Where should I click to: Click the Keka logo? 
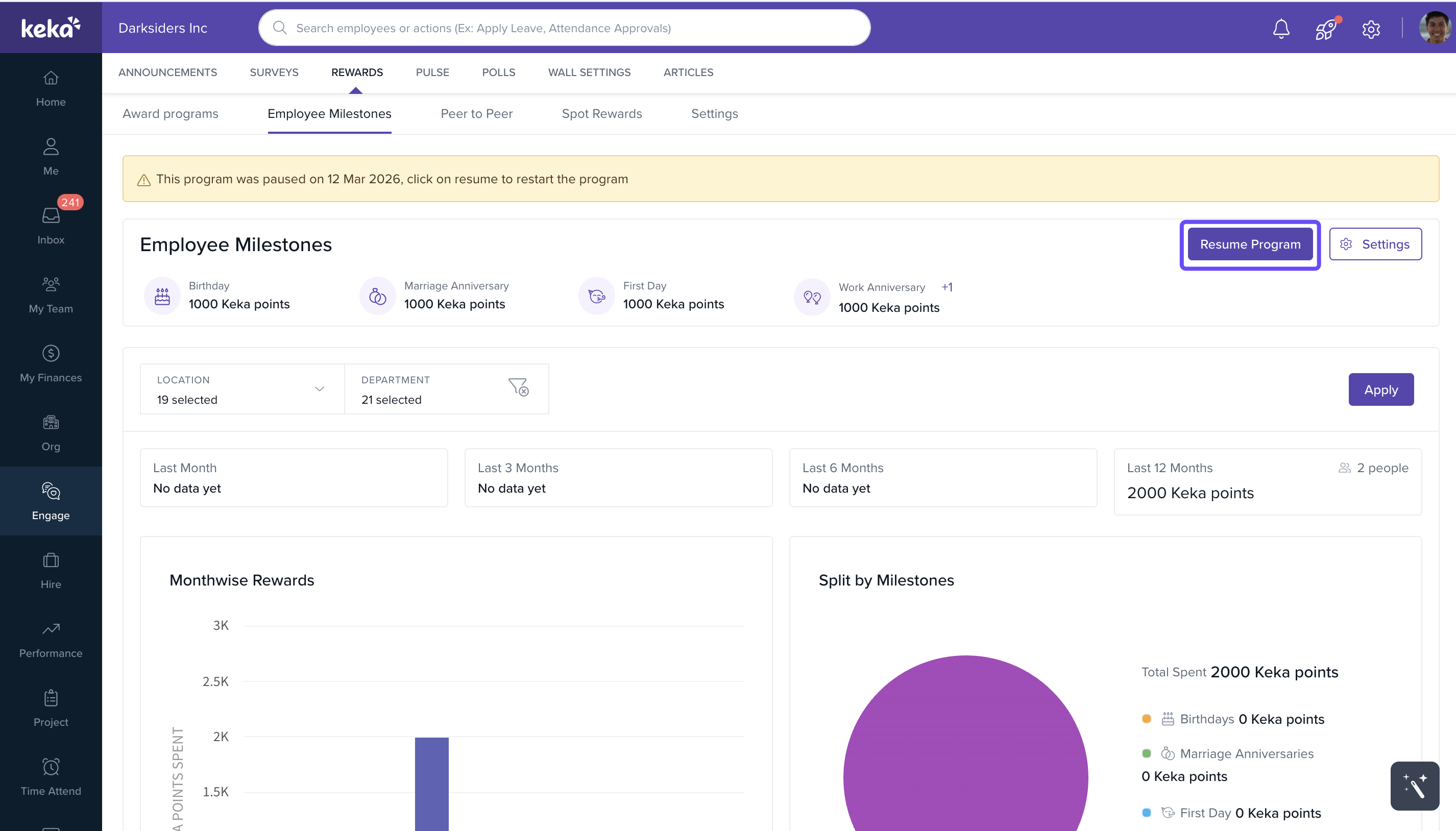tap(51, 28)
